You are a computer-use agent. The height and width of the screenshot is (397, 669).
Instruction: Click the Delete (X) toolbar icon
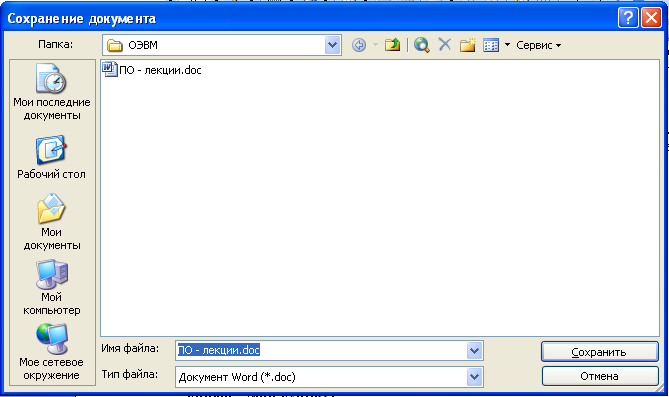coord(445,44)
